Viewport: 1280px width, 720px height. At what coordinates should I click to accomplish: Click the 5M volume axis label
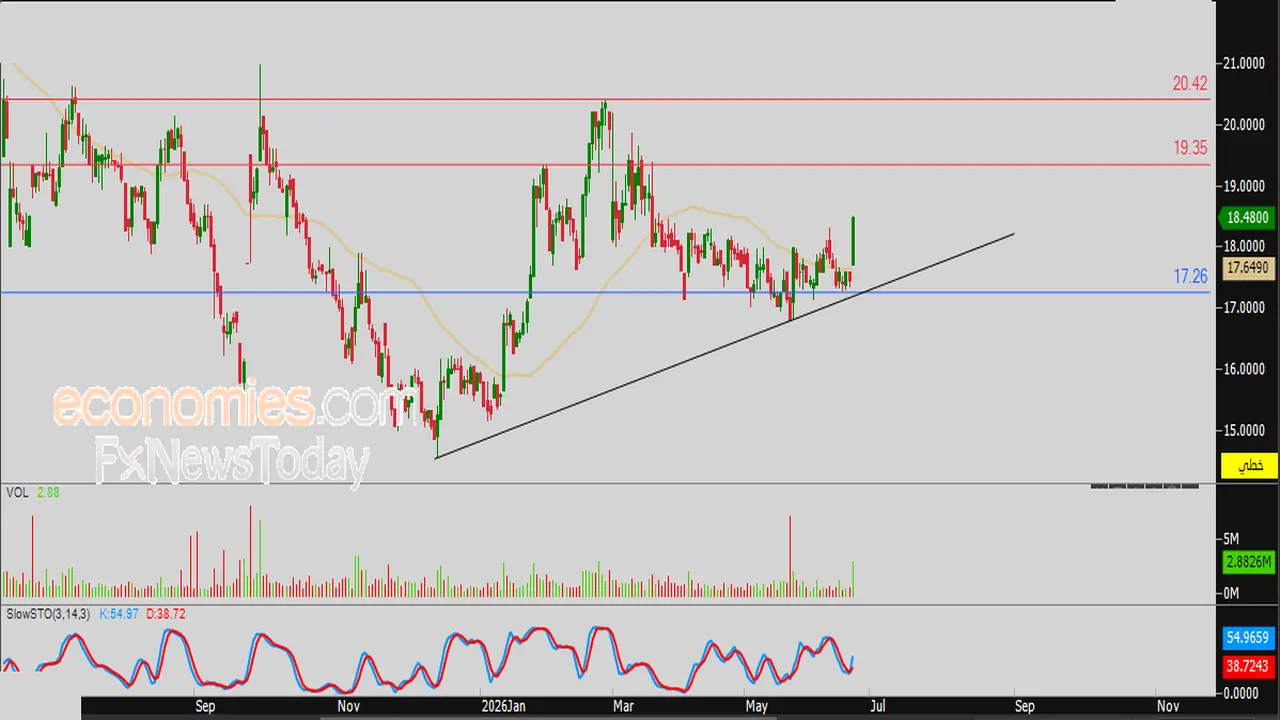[x=1231, y=539]
